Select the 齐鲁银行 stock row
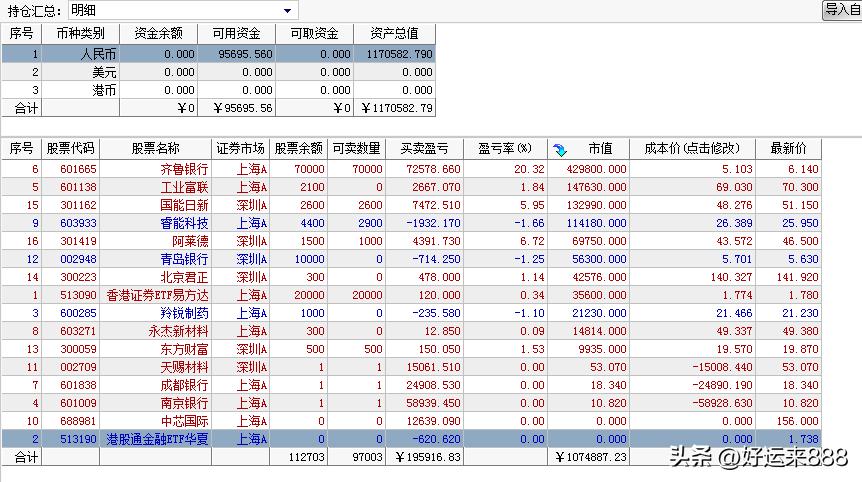The height and width of the screenshot is (482, 862). (x=411, y=169)
